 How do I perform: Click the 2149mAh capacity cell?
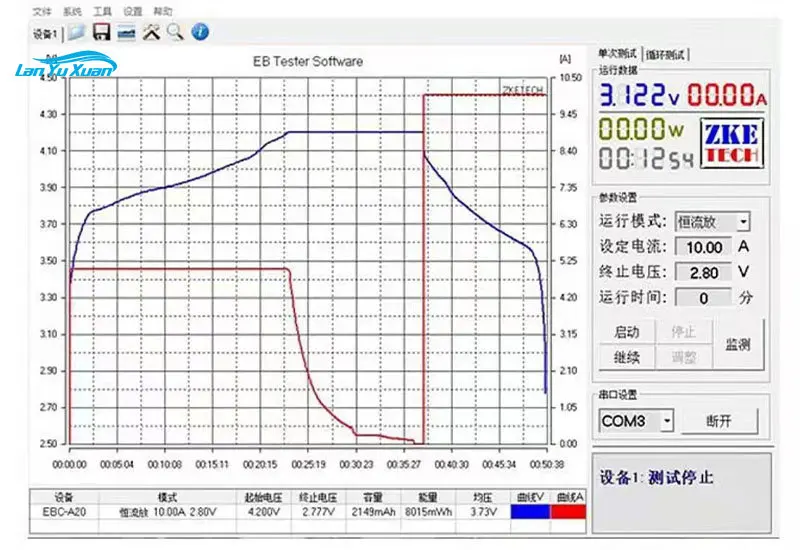pos(373,512)
